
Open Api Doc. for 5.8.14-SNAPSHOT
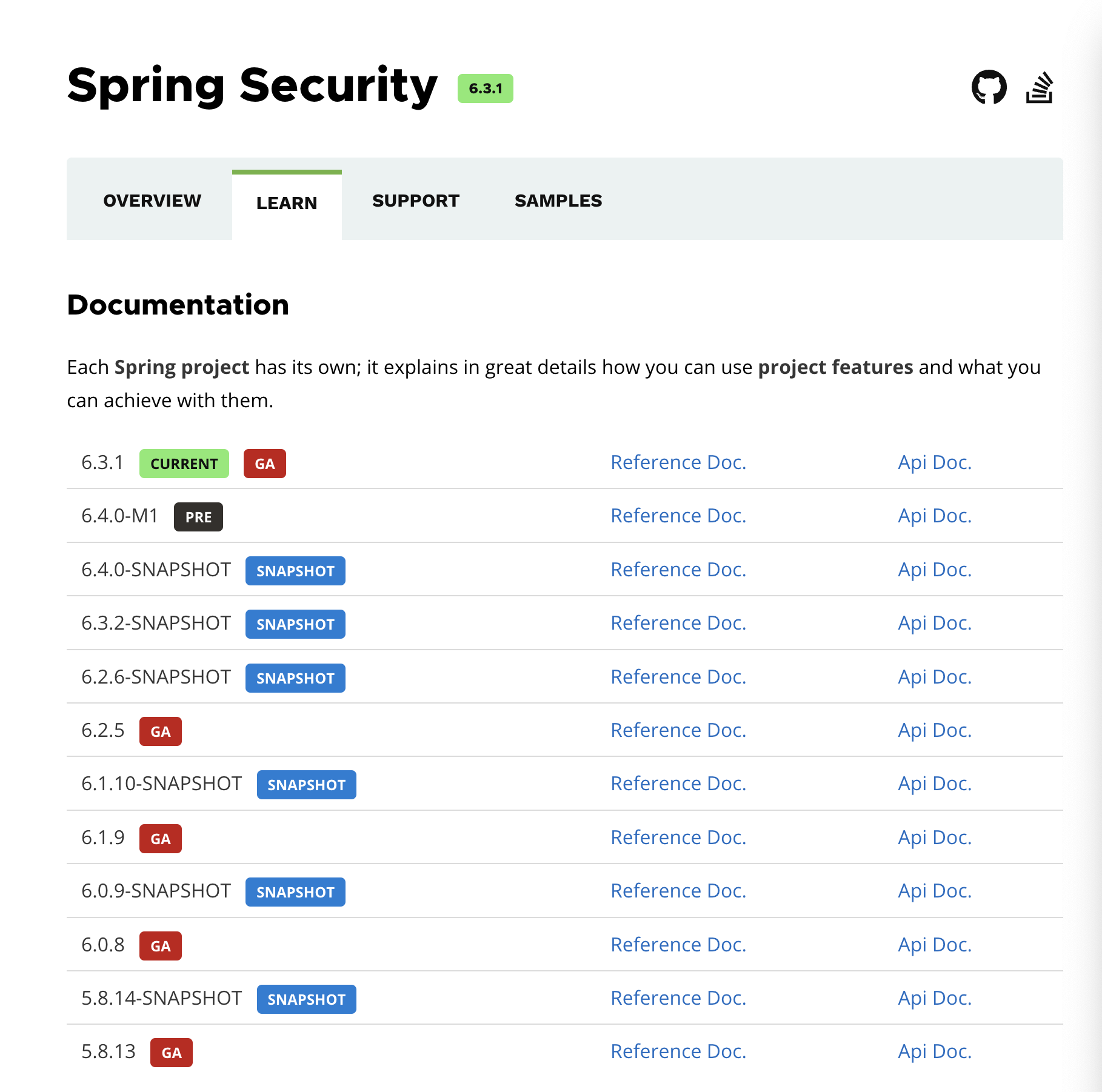935,998
